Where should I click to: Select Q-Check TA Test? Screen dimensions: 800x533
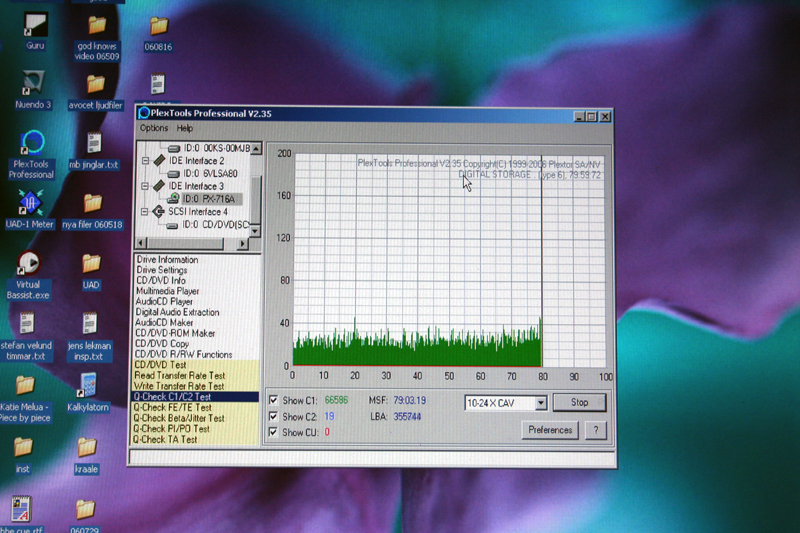pos(165,440)
